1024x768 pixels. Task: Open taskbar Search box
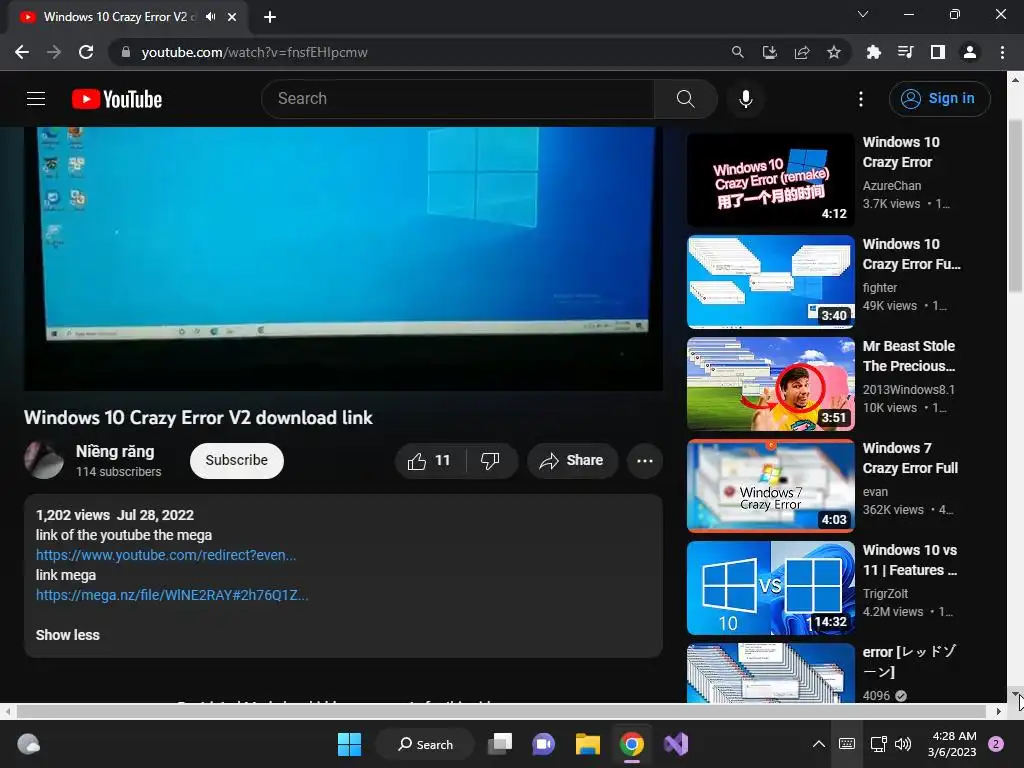point(425,744)
